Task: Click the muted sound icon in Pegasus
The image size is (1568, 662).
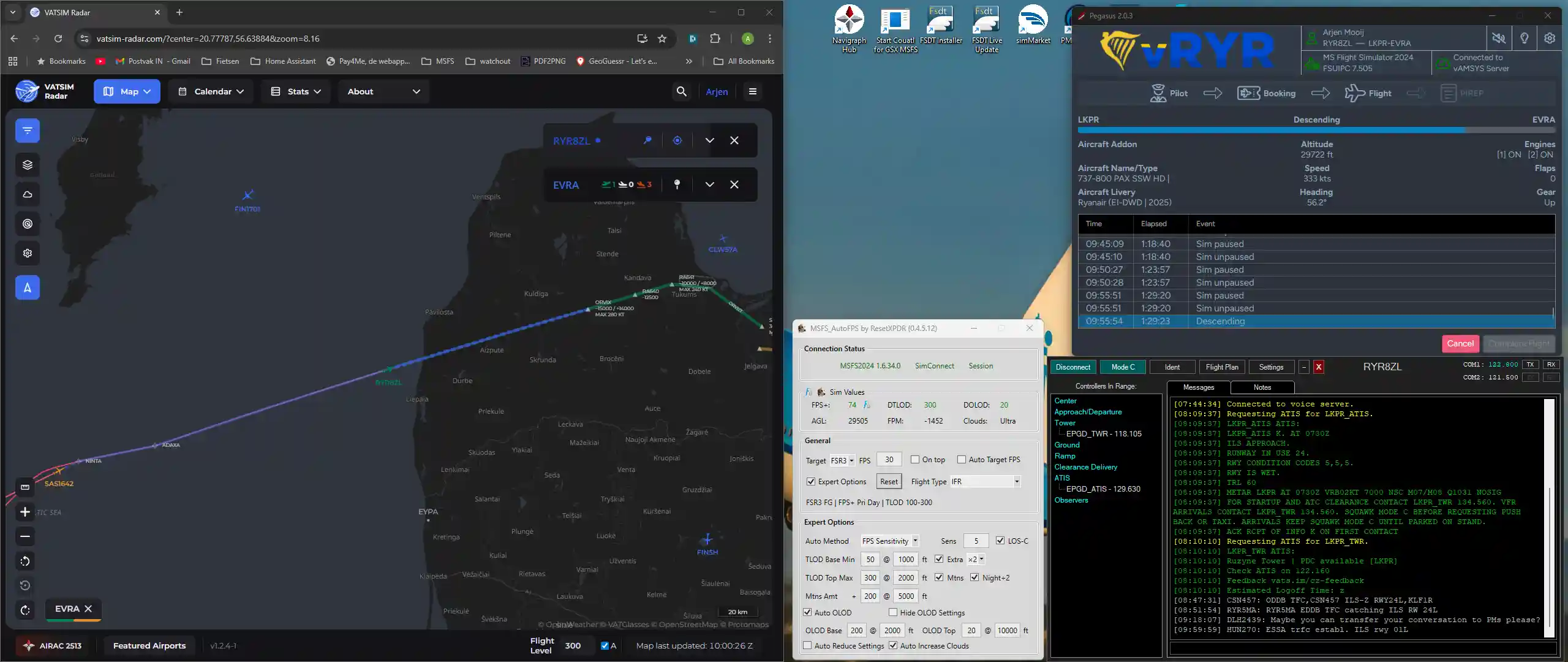Action: pyautogui.click(x=1499, y=39)
